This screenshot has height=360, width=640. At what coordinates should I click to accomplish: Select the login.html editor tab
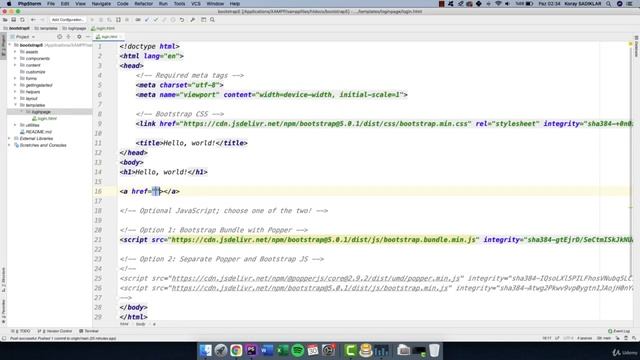pyautogui.click(x=108, y=37)
